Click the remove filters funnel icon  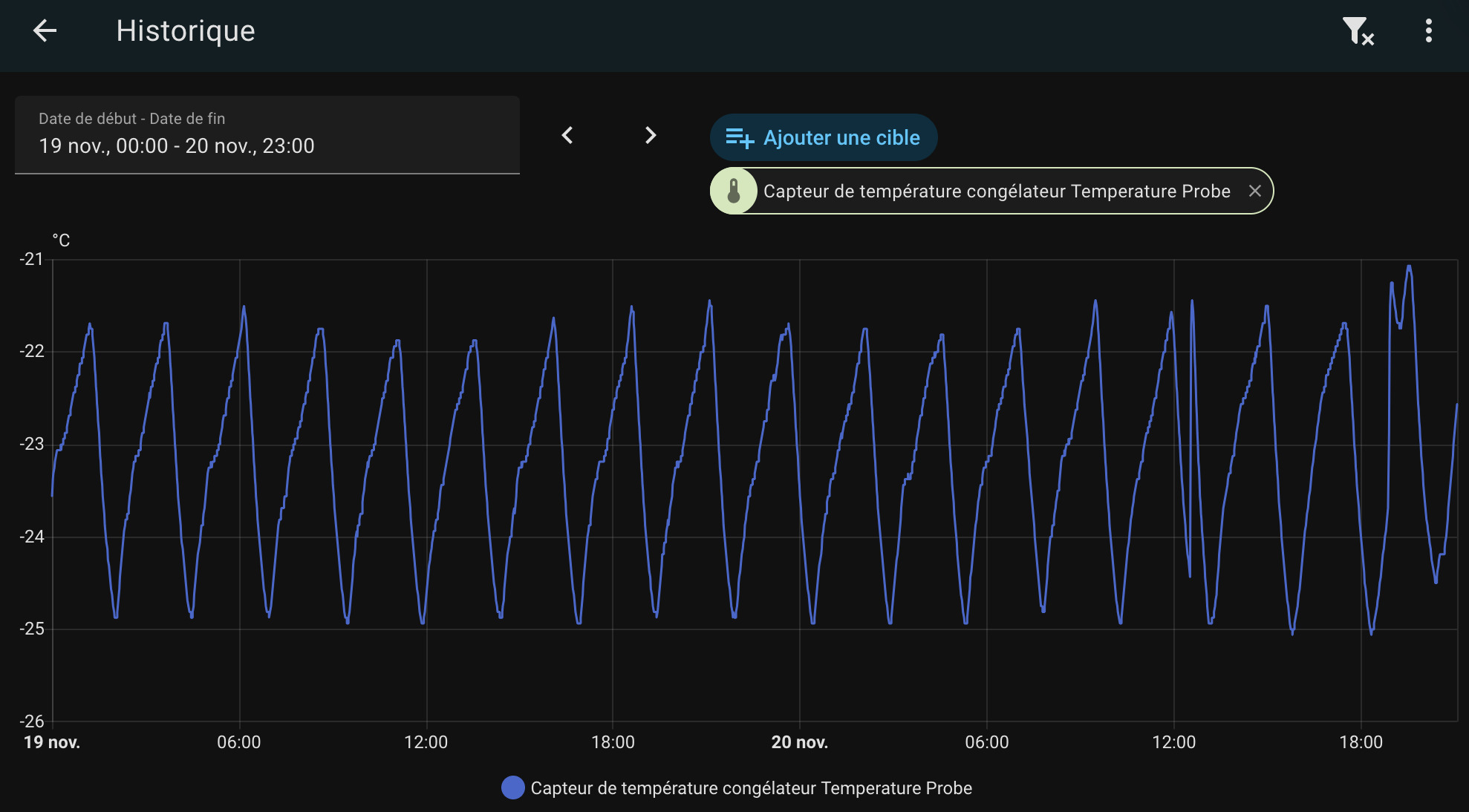(1357, 31)
